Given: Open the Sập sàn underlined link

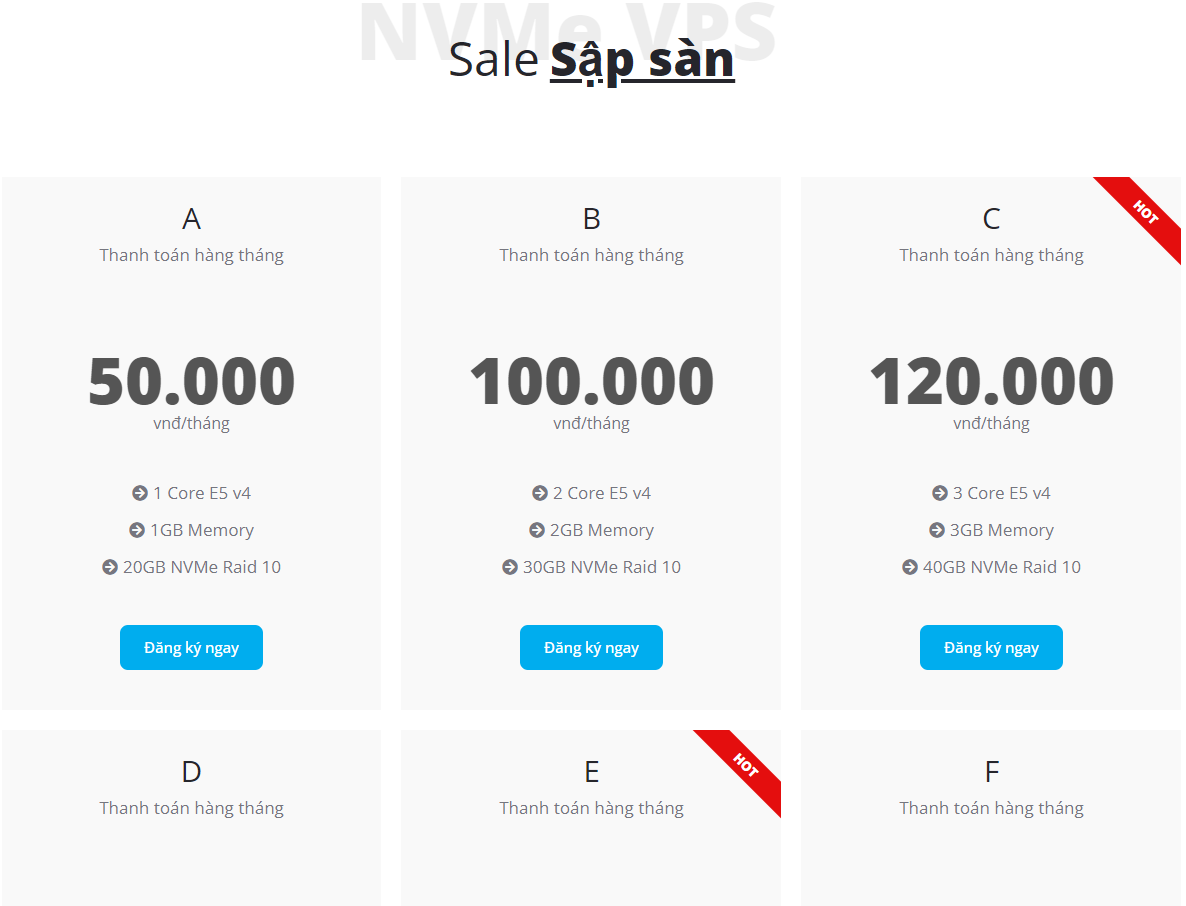Looking at the screenshot, I should [642, 60].
